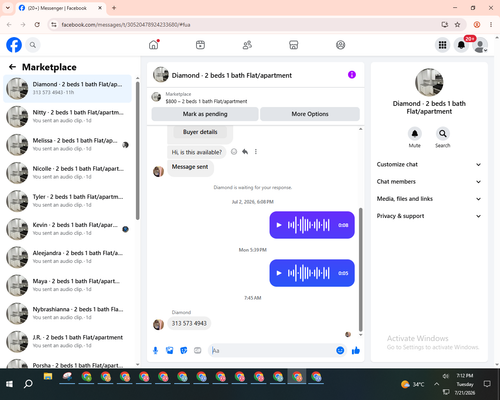Open Aleejandra conversation in chat list
The height and width of the screenshot is (400, 500).
(x=67, y=257)
